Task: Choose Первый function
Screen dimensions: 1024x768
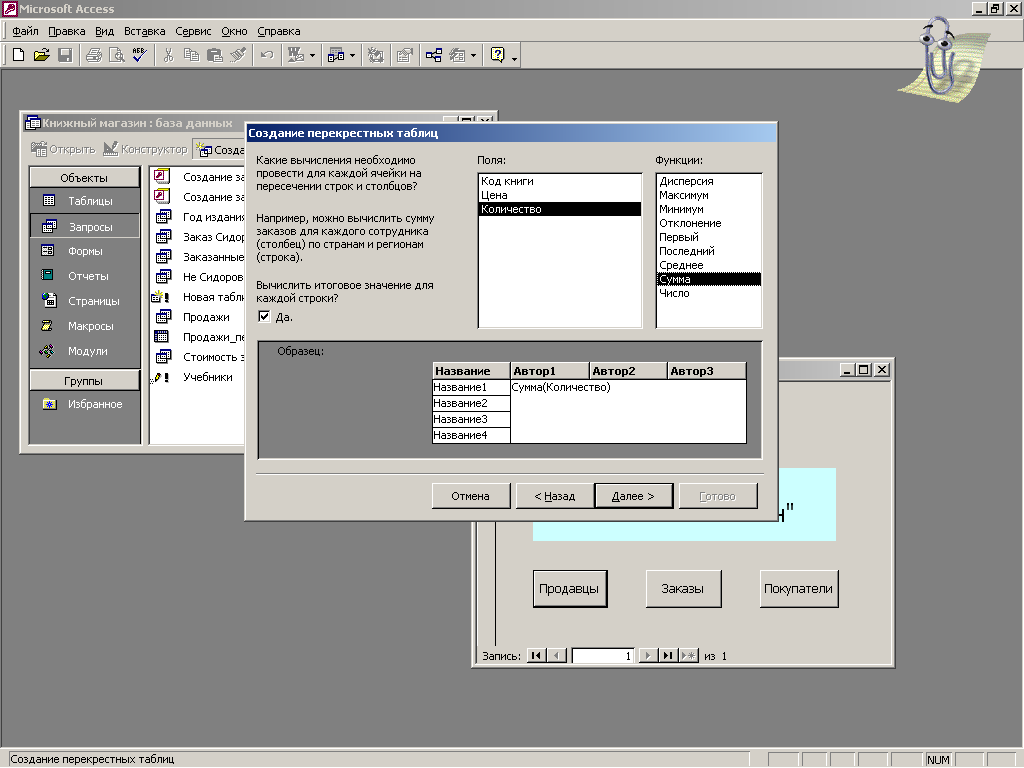Action: pos(709,237)
